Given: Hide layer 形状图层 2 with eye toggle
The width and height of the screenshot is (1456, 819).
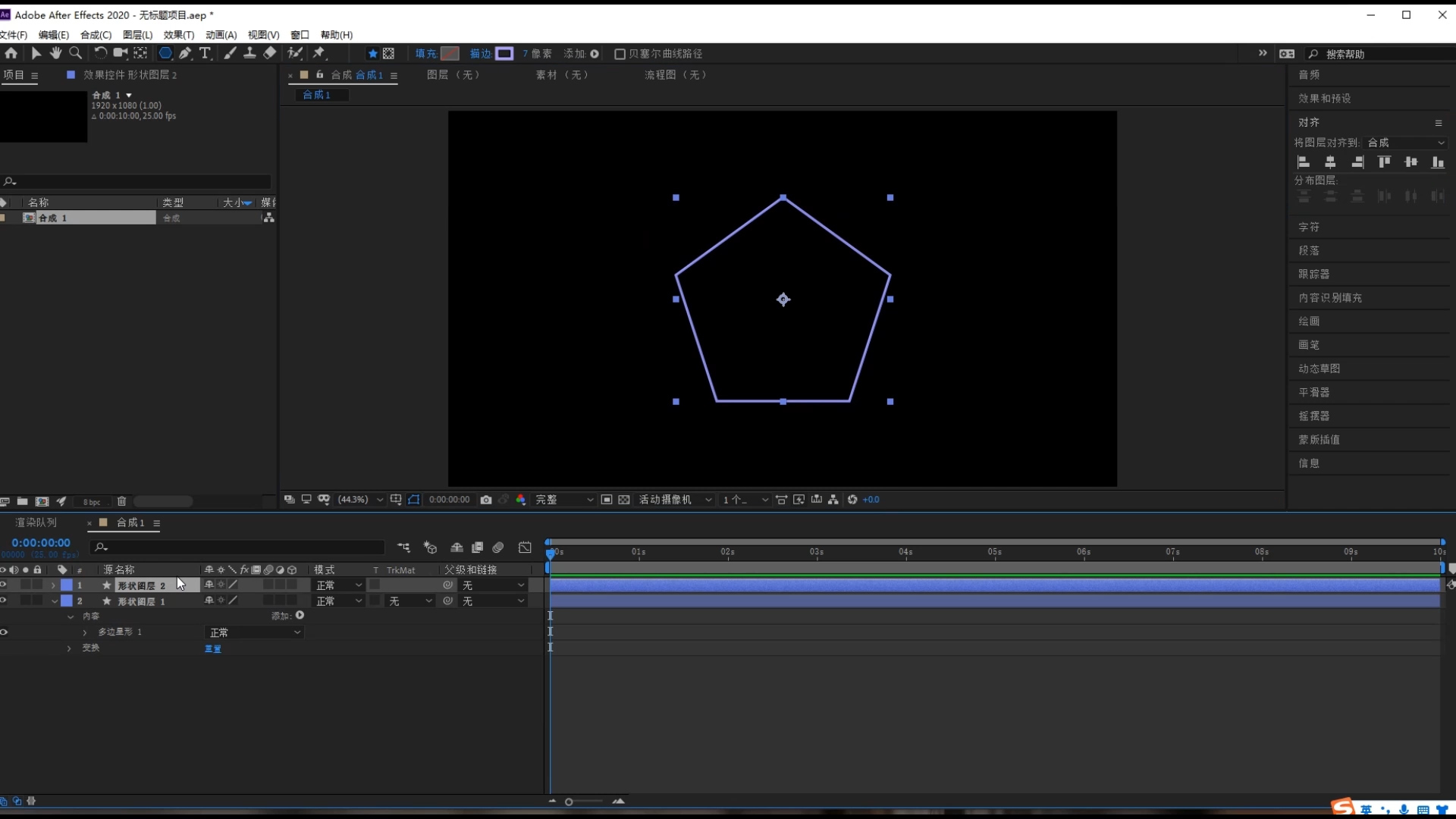Looking at the screenshot, I should click(4, 585).
